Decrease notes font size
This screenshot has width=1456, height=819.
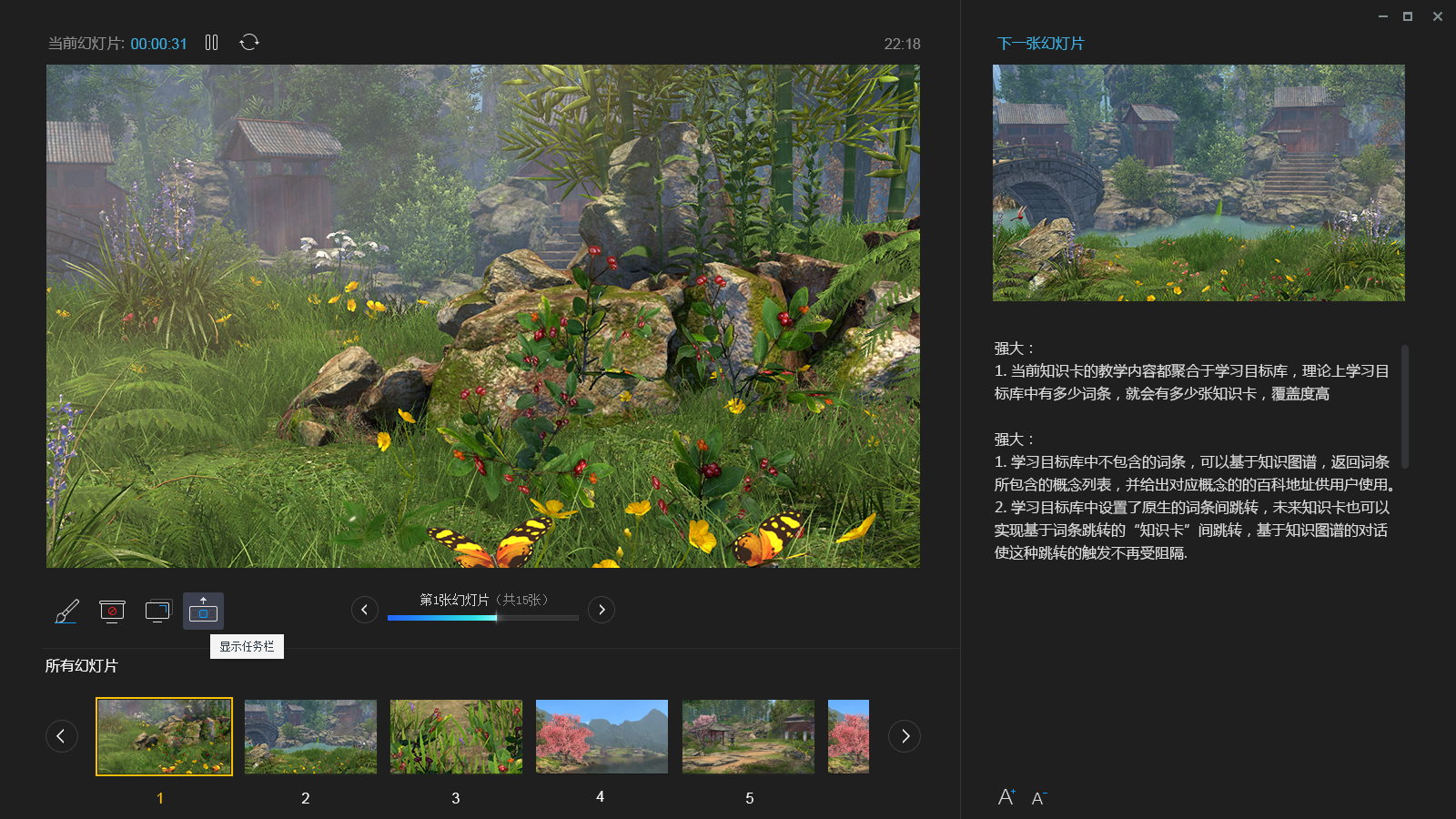[1039, 798]
